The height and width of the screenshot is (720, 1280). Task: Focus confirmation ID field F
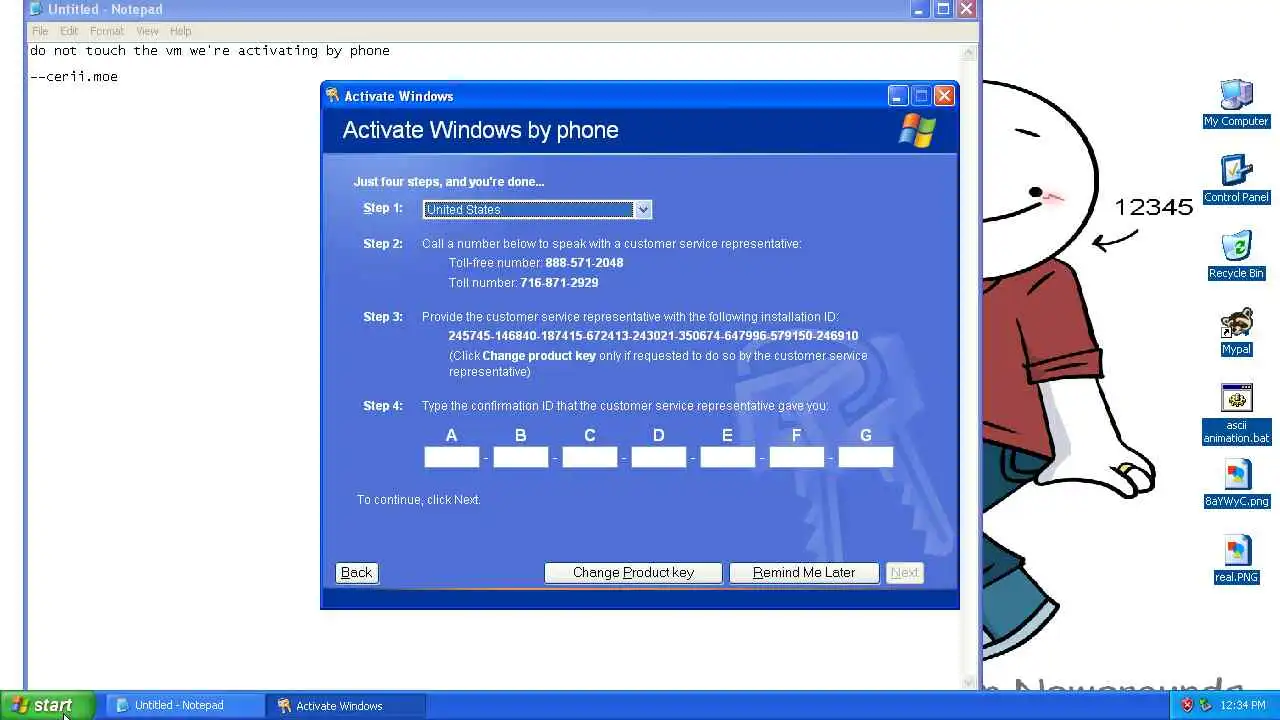797,457
